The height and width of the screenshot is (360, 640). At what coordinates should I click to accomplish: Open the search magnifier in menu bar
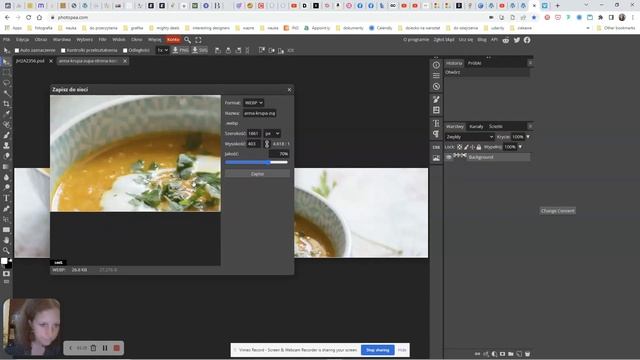tap(187, 40)
